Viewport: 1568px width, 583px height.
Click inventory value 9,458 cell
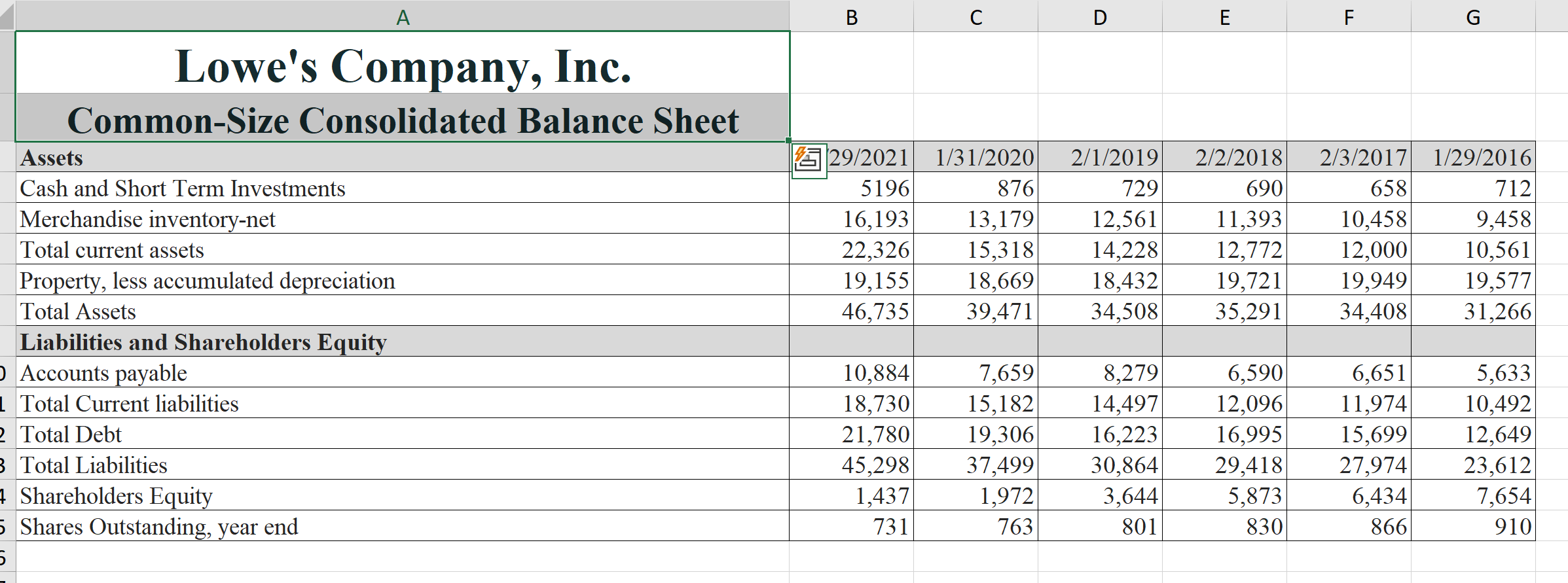1474,219
